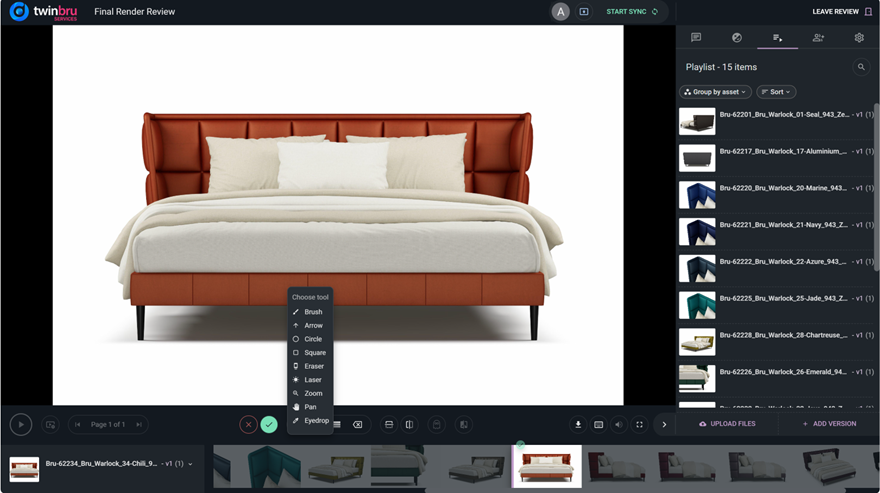The height and width of the screenshot is (493, 880).
Task: Open the comments tab icon
Action: [x=696, y=38]
